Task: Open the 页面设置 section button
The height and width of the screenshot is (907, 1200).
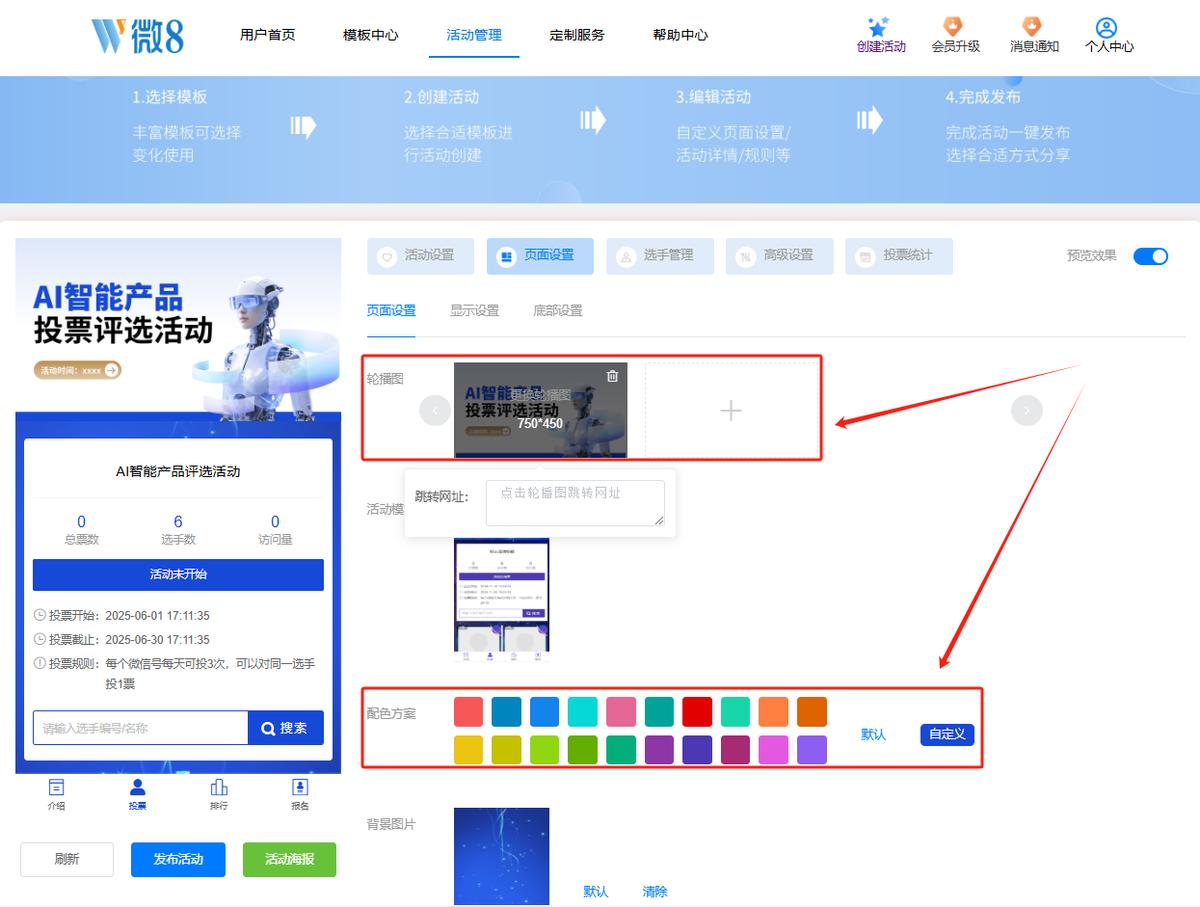Action: pyautogui.click(x=540, y=256)
